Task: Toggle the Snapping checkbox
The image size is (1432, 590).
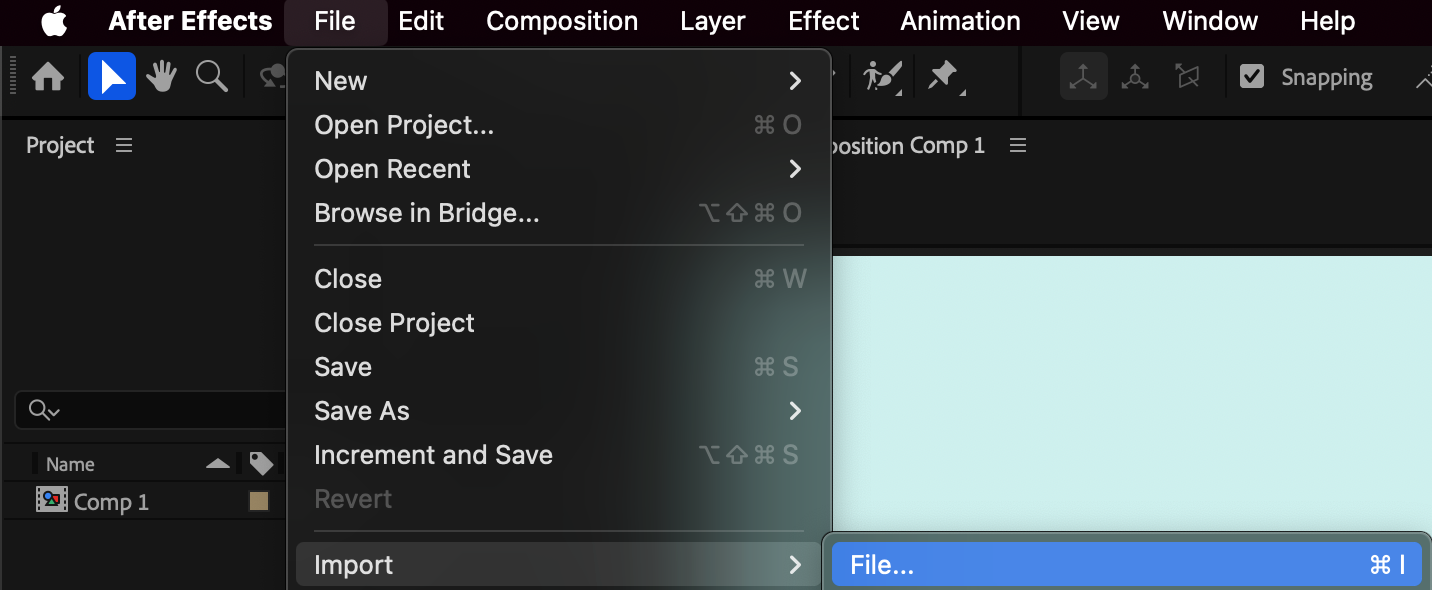Action: pos(1252,77)
